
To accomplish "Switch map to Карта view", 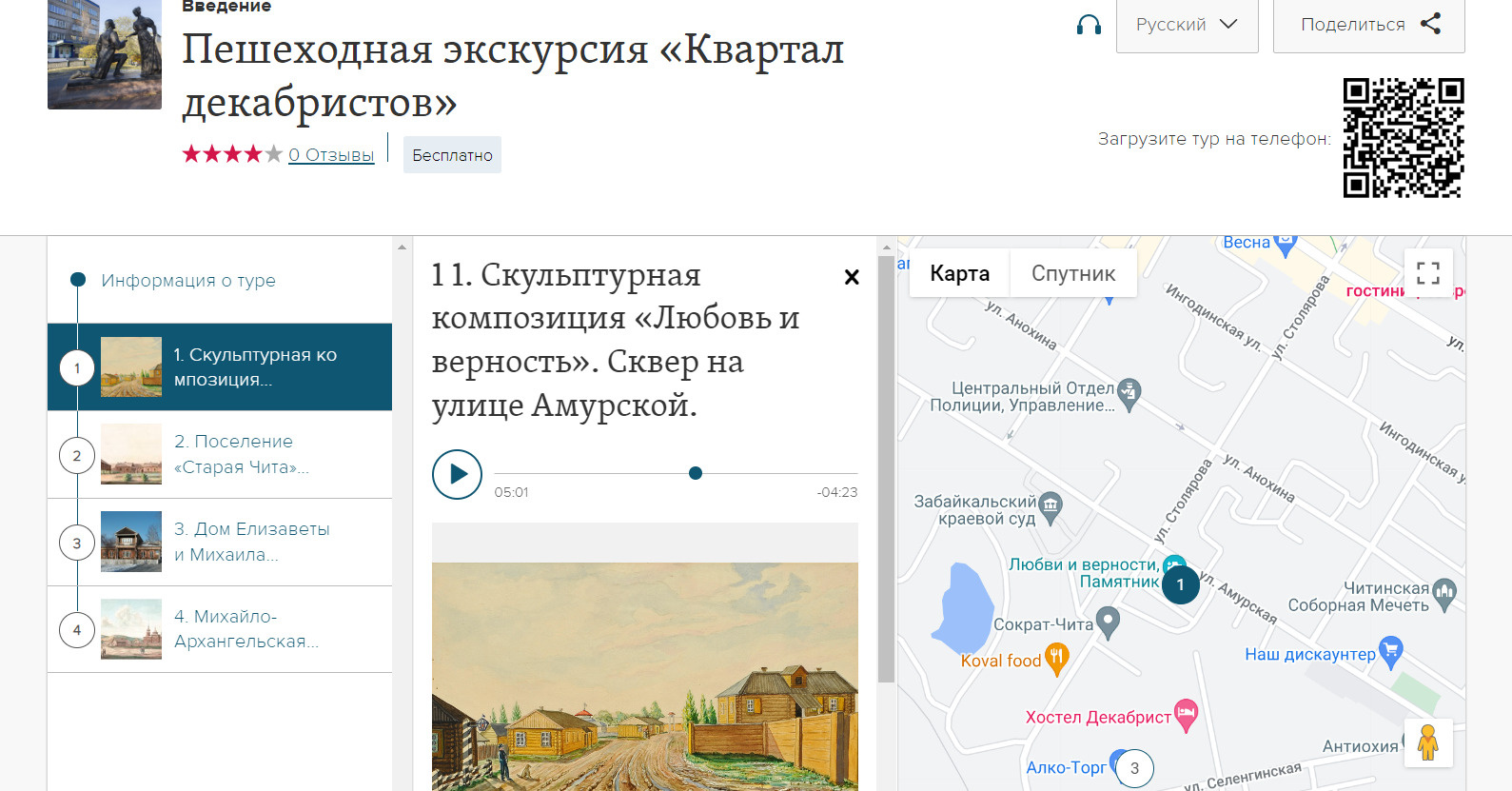I will pyautogui.click(x=959, y=274).
